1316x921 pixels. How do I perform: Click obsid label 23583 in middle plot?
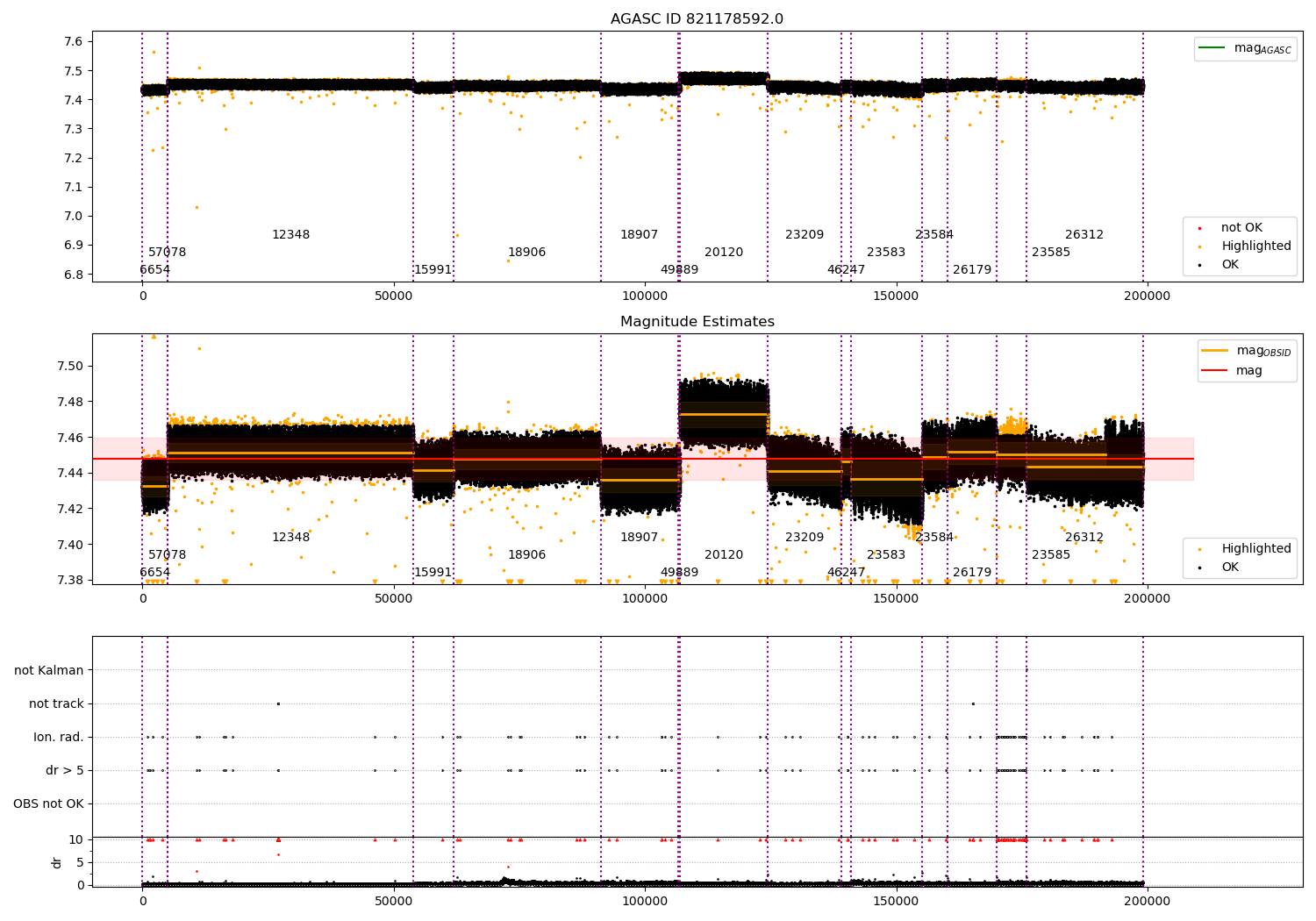coord(886,555)
